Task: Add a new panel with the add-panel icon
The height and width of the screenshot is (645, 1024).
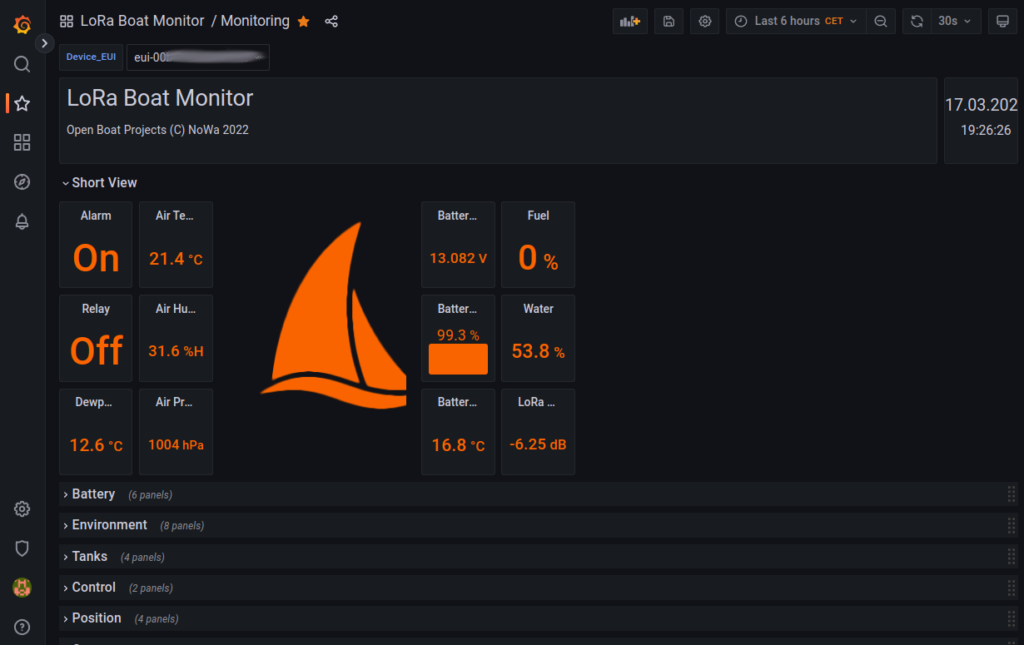Action: [x=630, y=20]
